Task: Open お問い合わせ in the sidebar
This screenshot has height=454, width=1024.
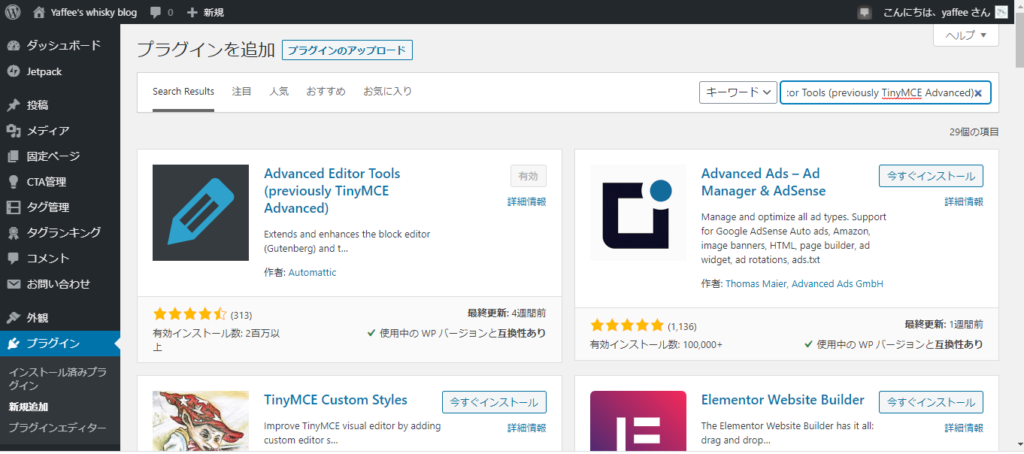Action: click(60, 284)
